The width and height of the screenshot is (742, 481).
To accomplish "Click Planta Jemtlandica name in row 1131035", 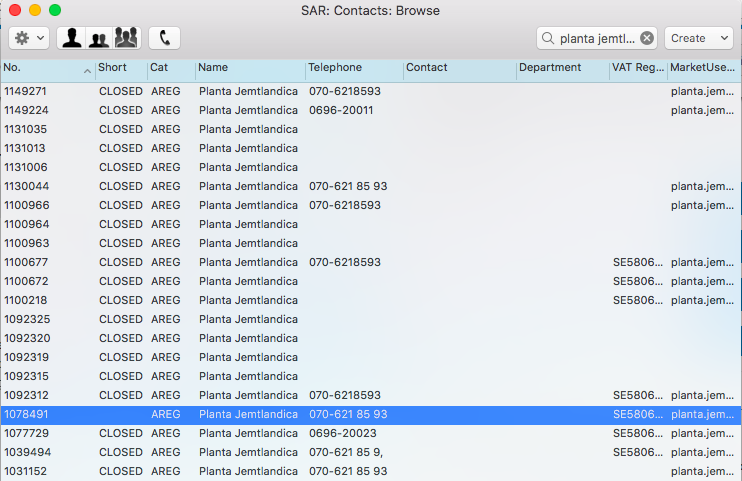I will [x=248, y=129].
